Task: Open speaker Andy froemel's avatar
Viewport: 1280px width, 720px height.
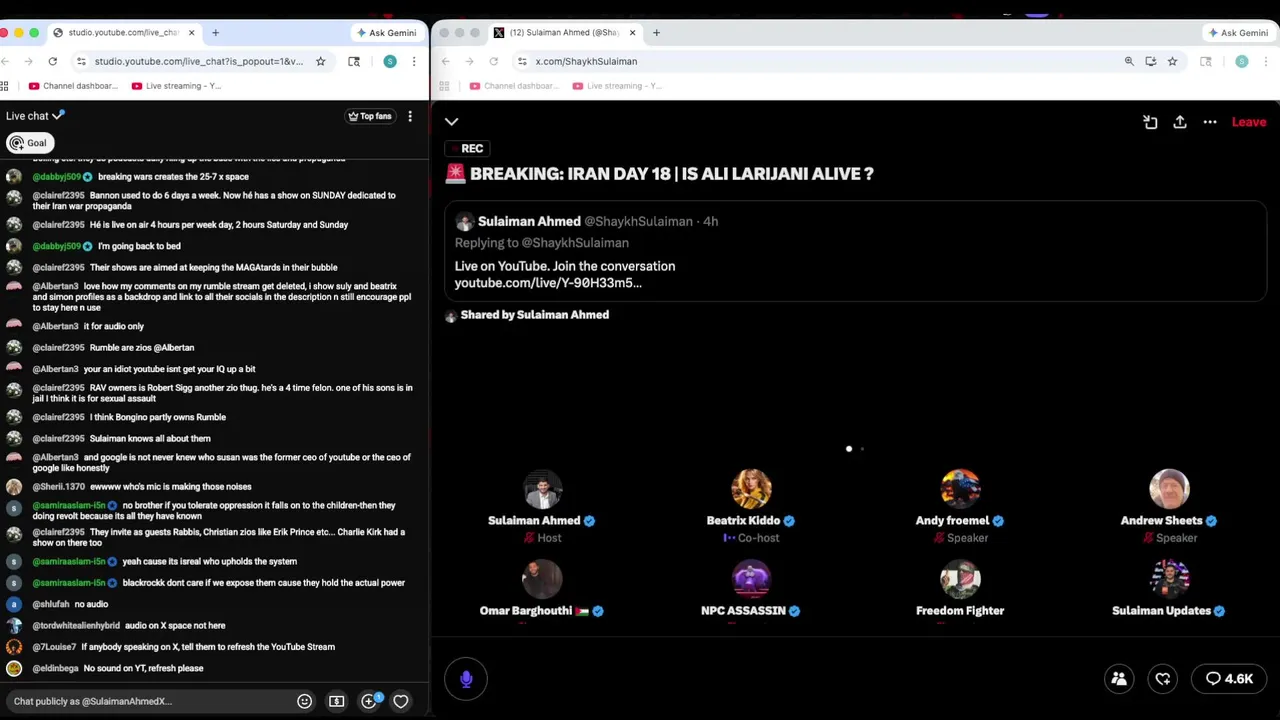Action: 960,490
